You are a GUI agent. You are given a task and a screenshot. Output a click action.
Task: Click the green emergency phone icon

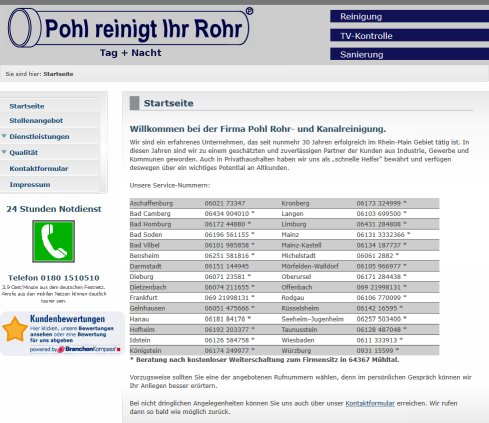[x=53, y=241]
